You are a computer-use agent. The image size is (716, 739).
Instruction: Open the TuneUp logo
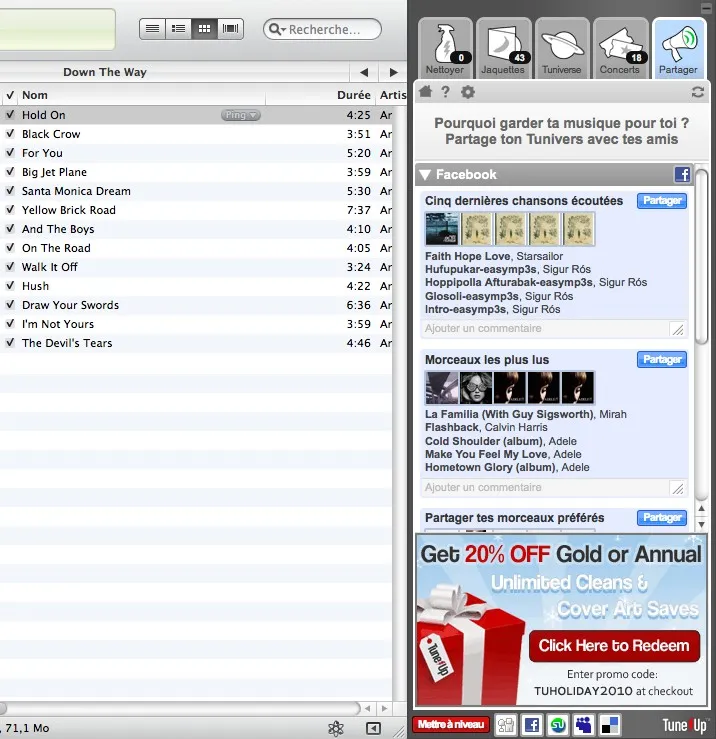pyautogui.click(x=685, y=725)
